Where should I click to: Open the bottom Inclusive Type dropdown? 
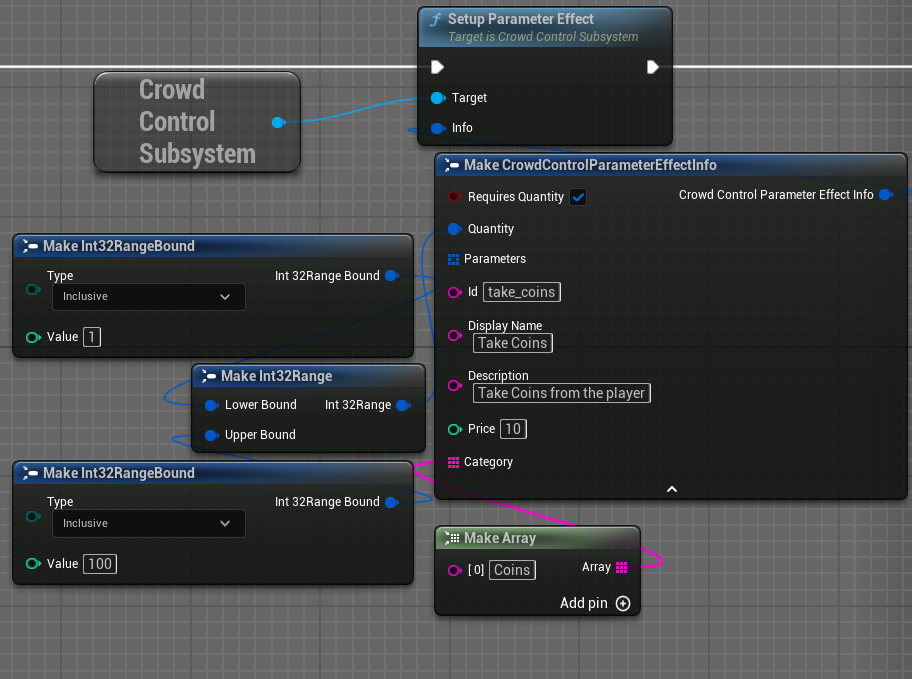[149, 524]
